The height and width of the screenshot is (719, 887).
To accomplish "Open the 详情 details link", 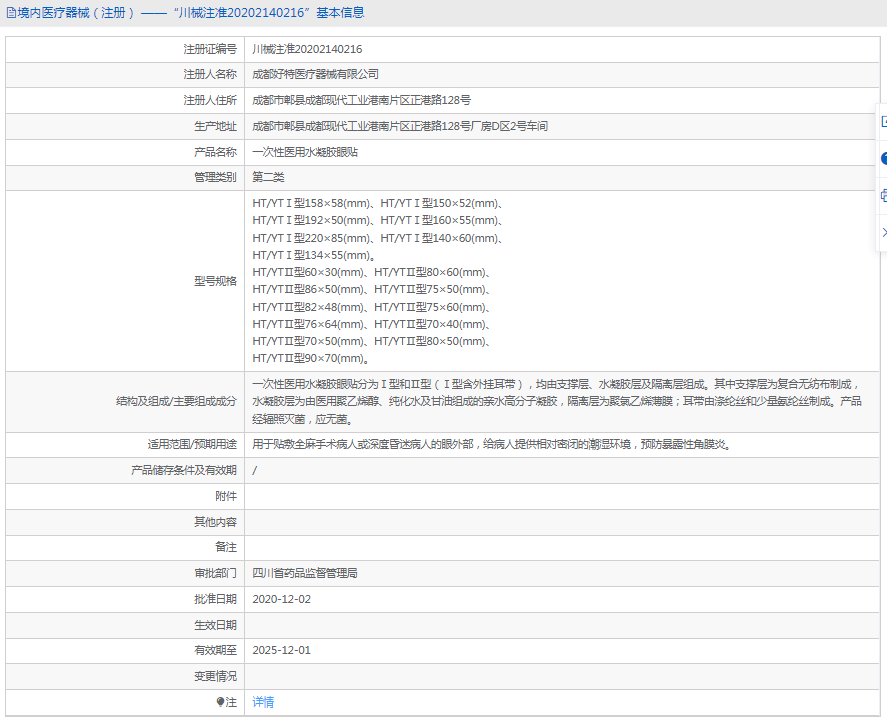I will (263, 703).
